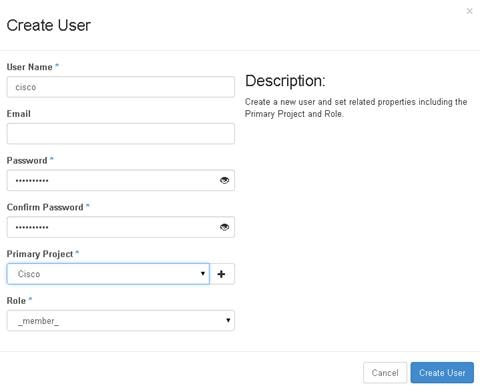Click the Primary Project label
This screenshot has height=388, width=480.
pyautogui.click(x=40, y=254)
